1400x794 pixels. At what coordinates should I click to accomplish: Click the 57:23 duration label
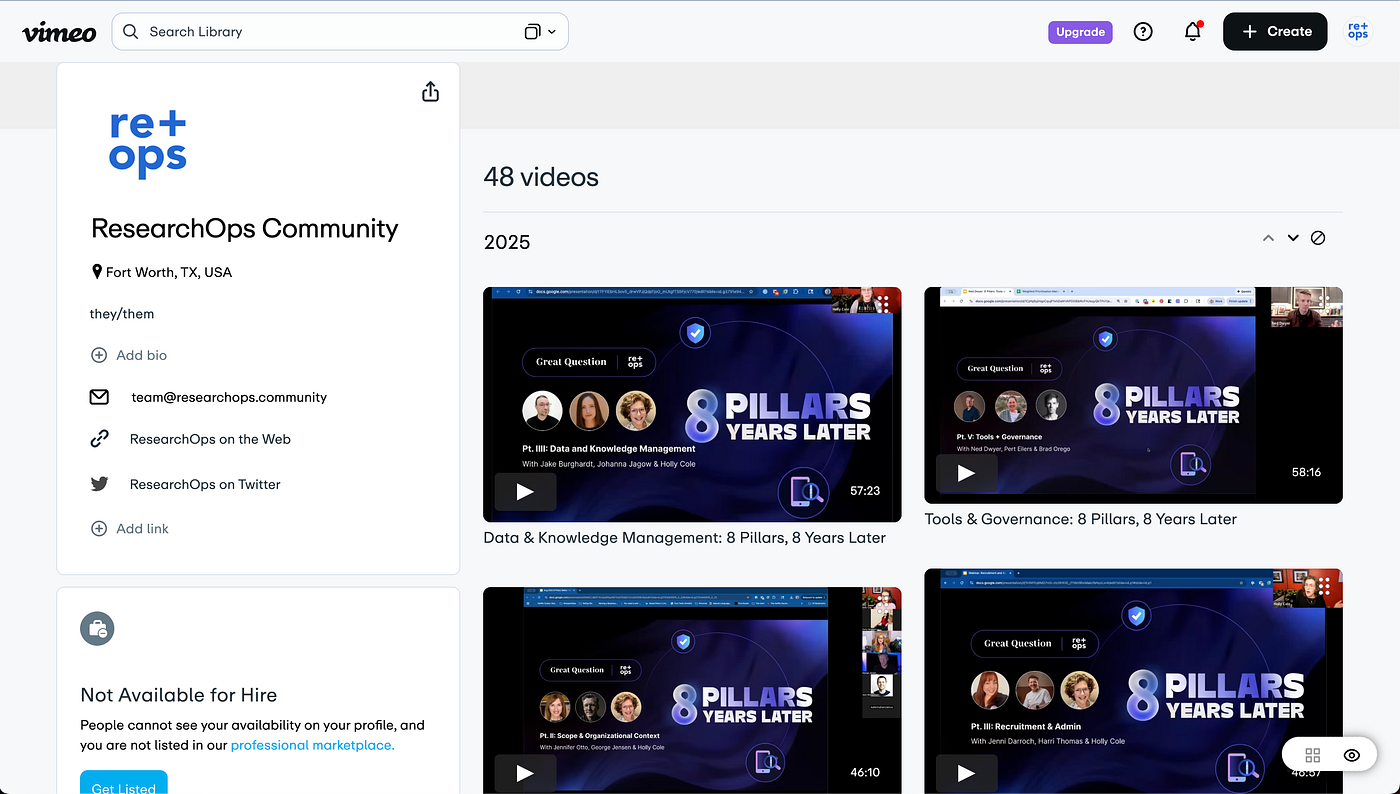(865, 491)
